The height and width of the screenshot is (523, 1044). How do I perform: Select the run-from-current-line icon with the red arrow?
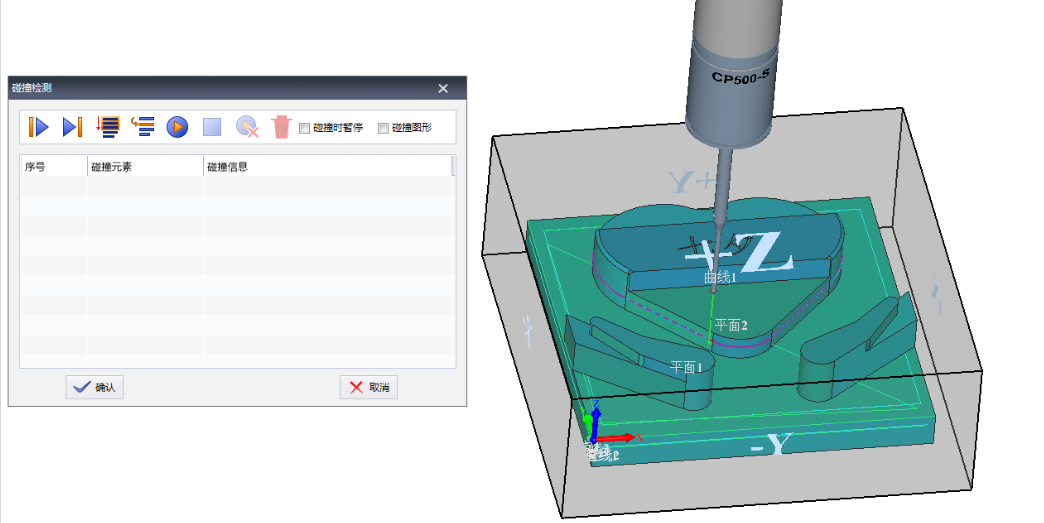(x=107, y=126)
